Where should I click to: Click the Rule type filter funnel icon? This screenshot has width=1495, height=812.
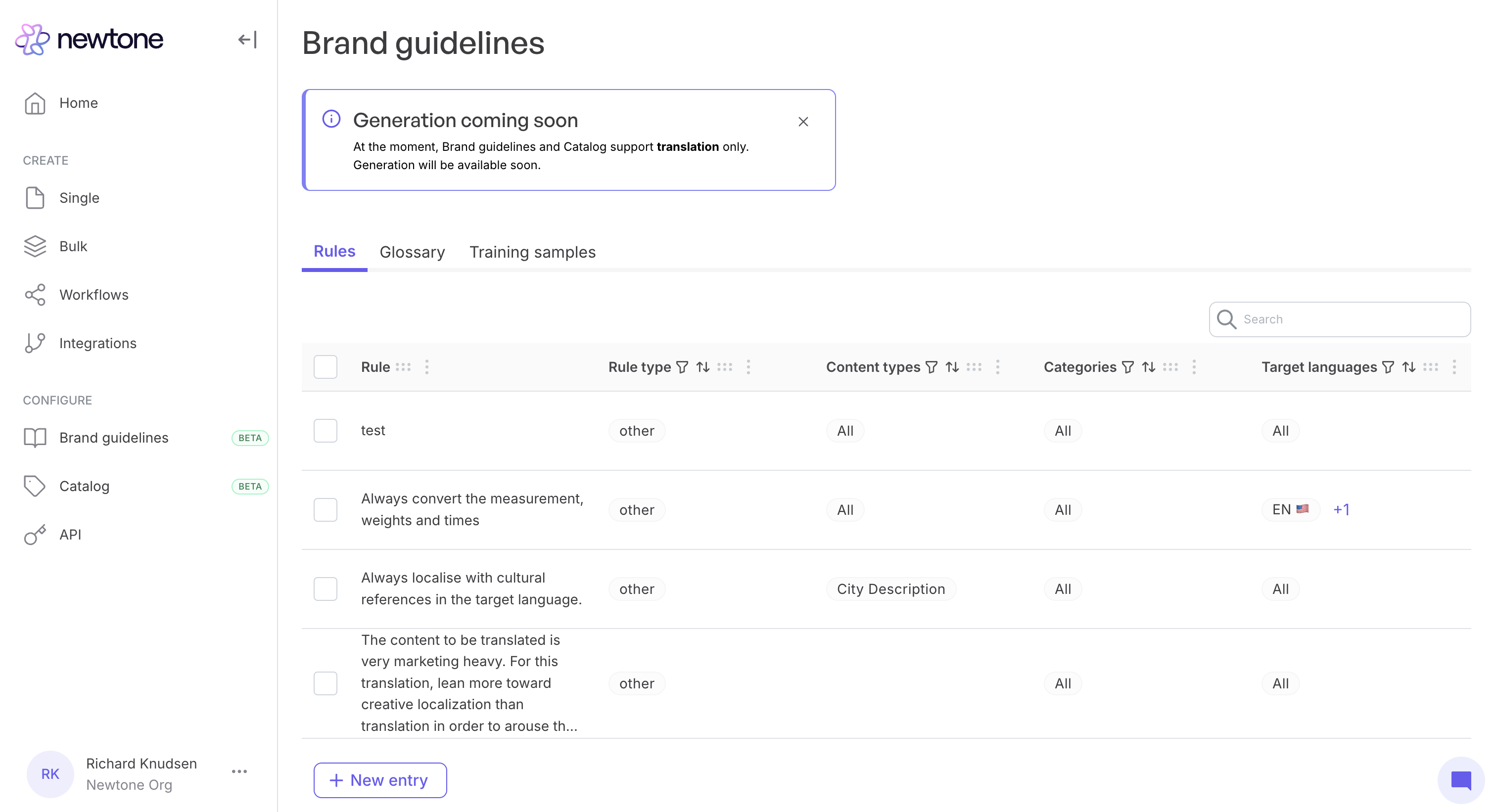pyautogui.click(x=683, y=367)
